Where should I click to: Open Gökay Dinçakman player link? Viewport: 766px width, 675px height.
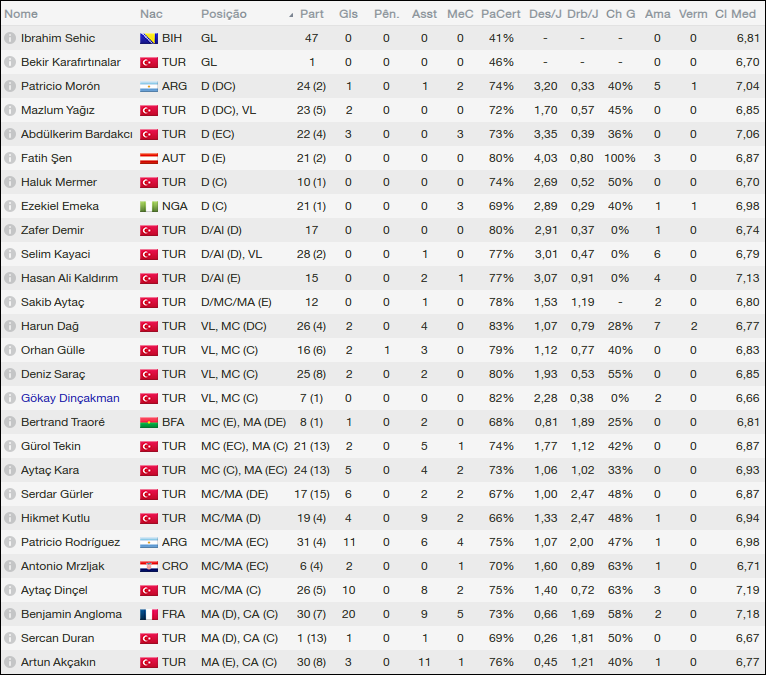click(x=70, y=398)
